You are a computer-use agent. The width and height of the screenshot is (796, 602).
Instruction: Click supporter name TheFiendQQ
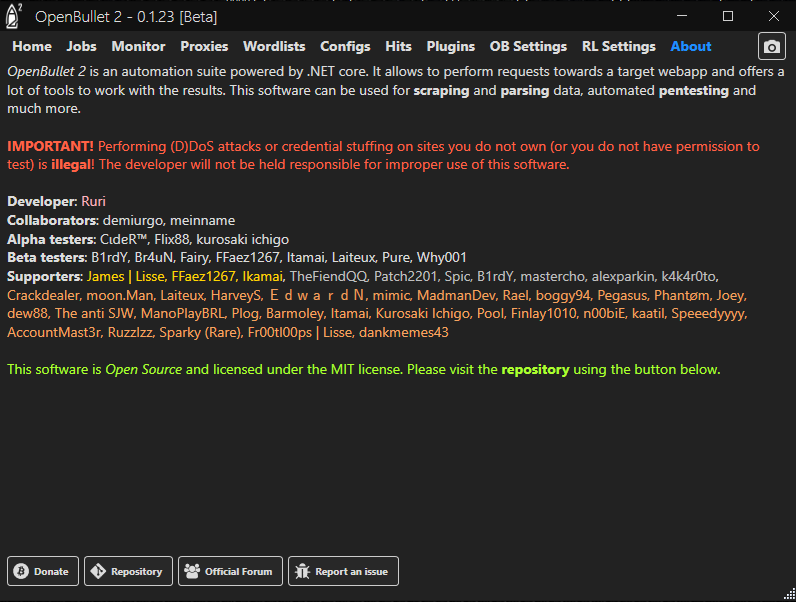328,277
